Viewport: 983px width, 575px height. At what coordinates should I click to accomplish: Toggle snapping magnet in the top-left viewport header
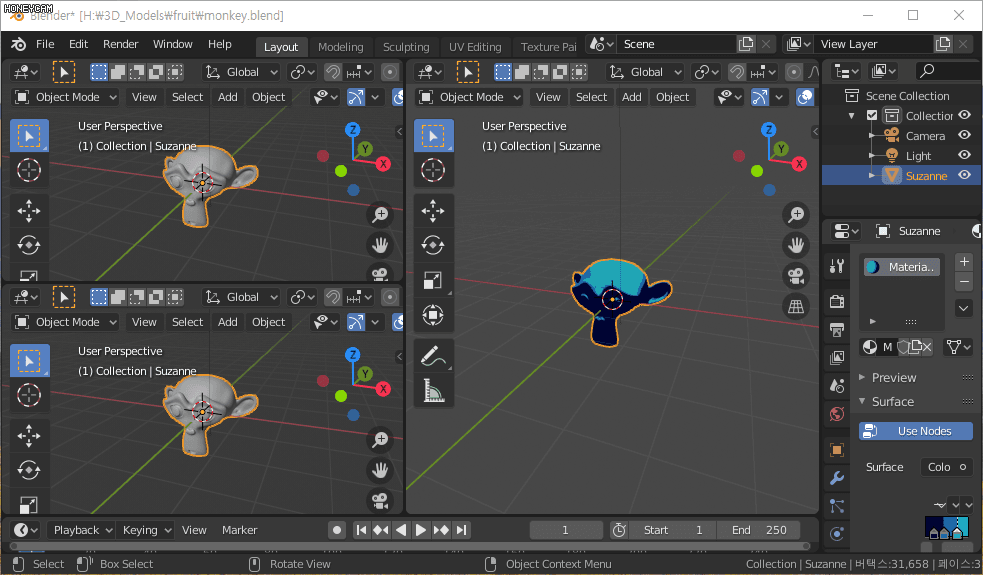pos(332,72)
